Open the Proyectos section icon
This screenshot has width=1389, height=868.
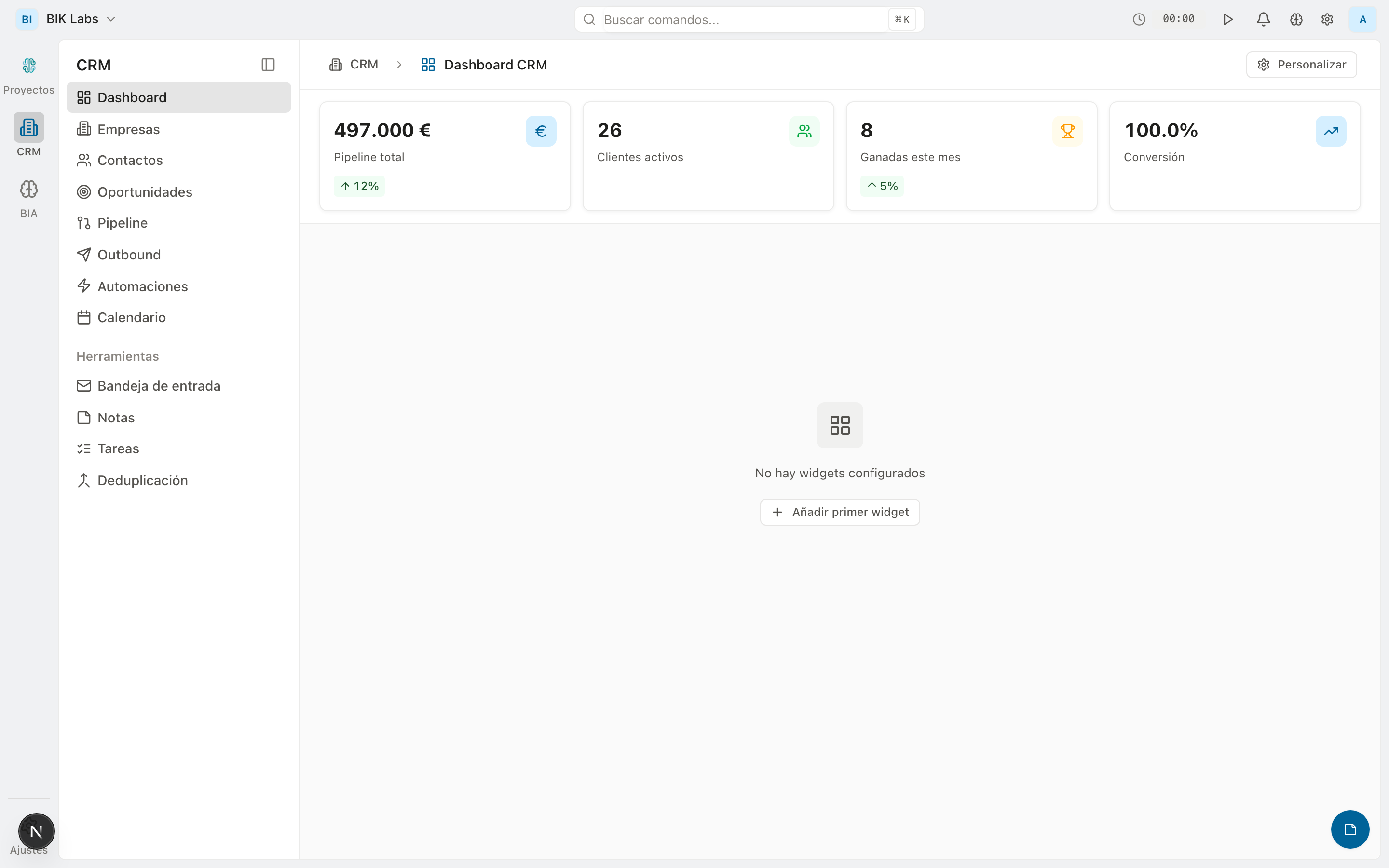point(29,66)
